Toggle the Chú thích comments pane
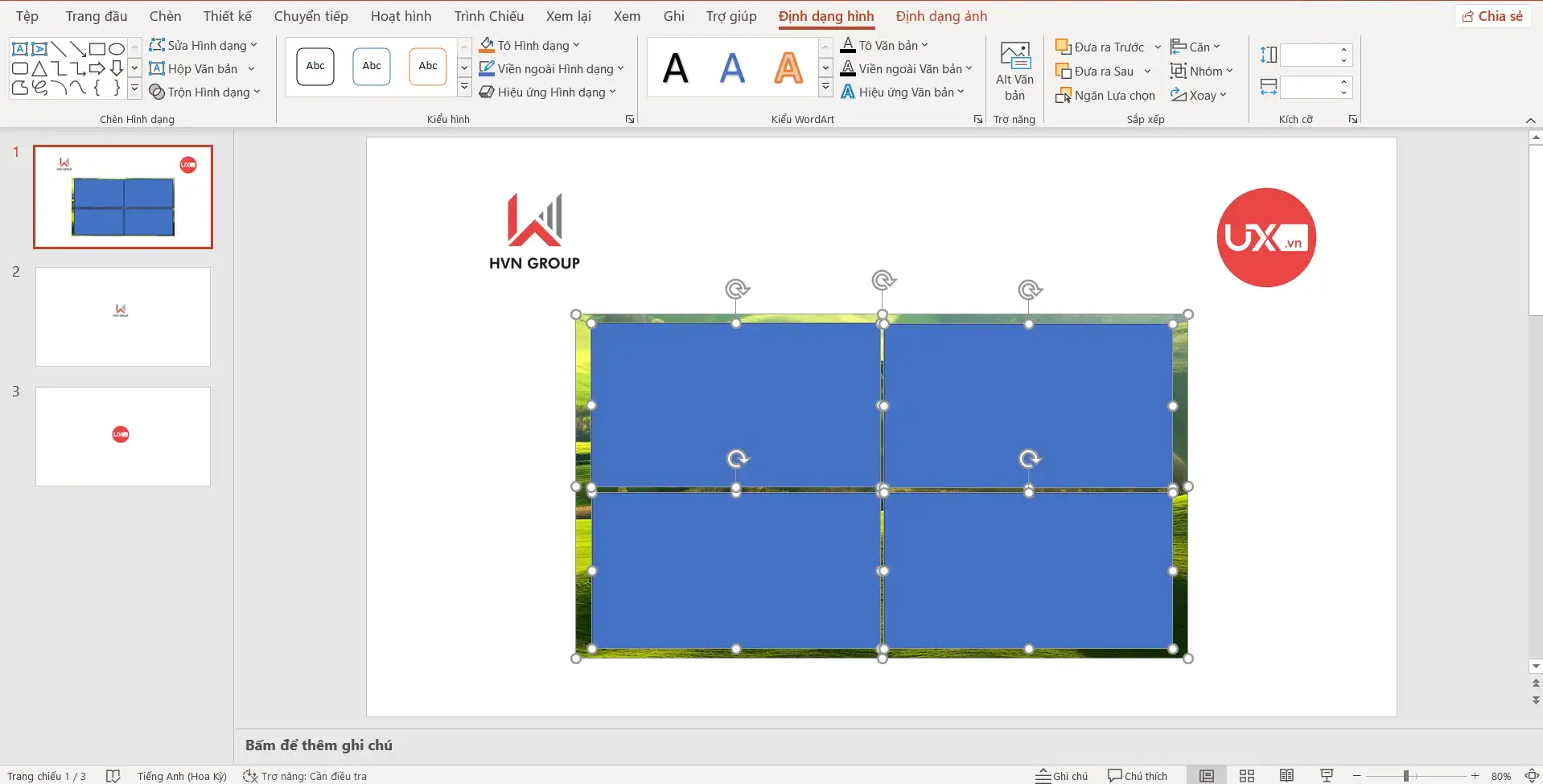1543x784 pixels. coord(1137,776)
